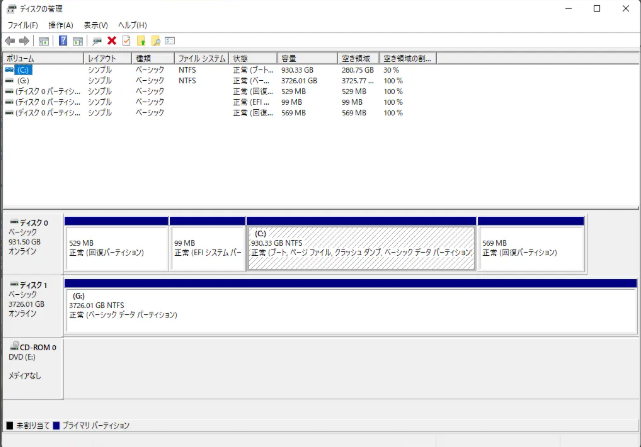This screenshot has height=447, width=641.
Task: Click the C: volume drive icon in list
Action: tap(9, 70)
